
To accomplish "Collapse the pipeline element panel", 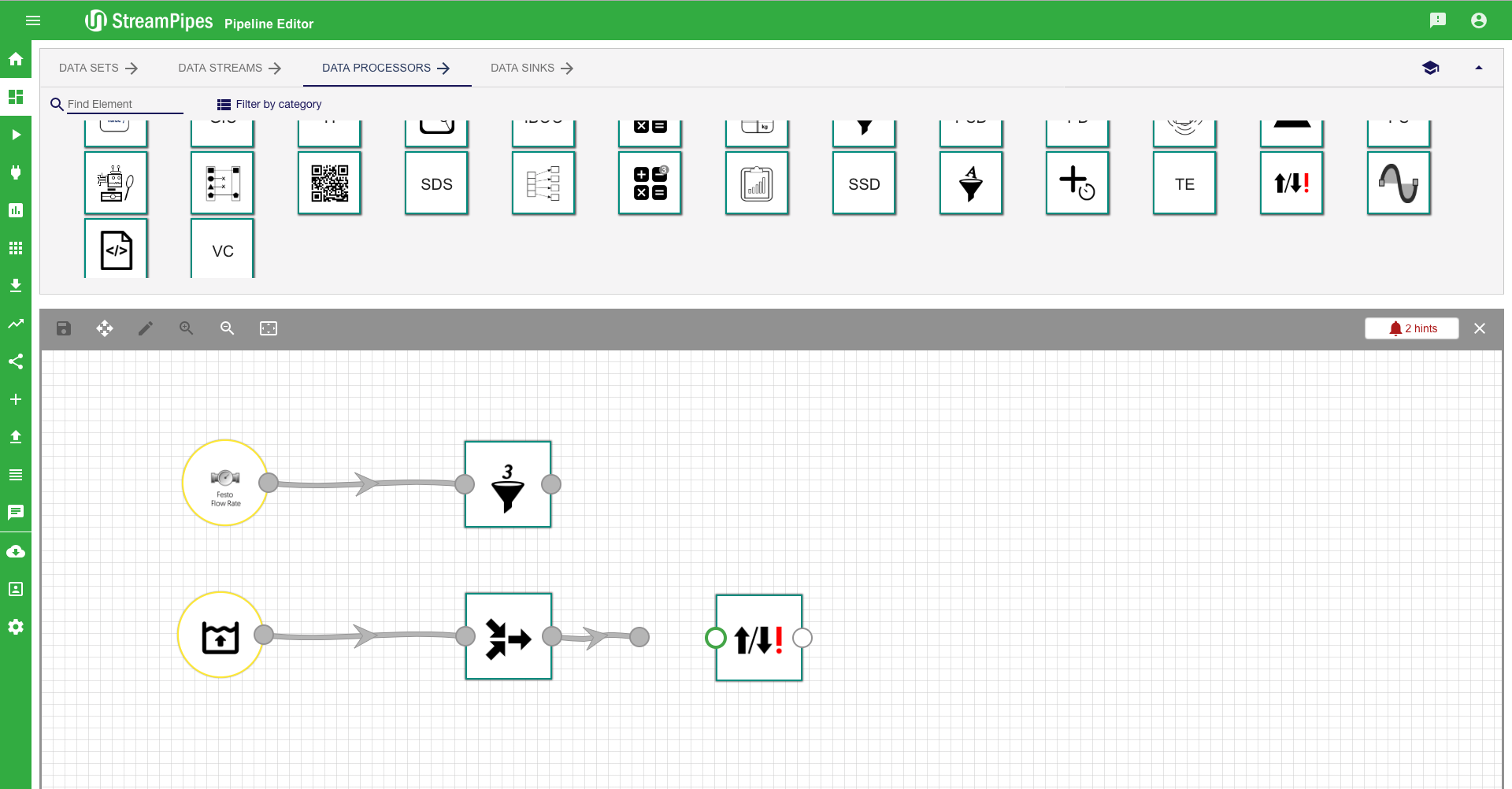I will [1478, 68].
